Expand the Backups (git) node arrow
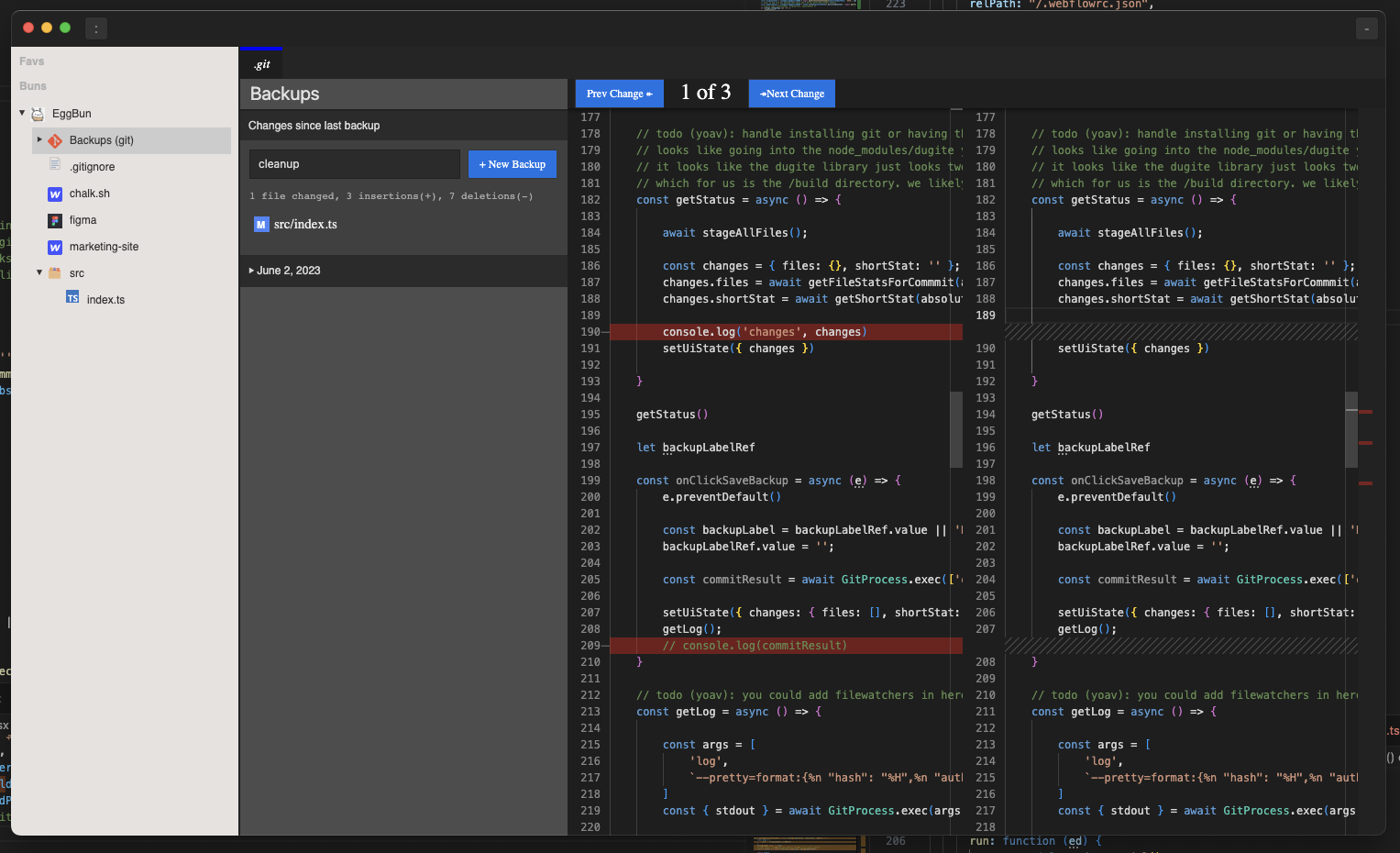This screenshot has width=1400, height=853. [x=39, y=139]
